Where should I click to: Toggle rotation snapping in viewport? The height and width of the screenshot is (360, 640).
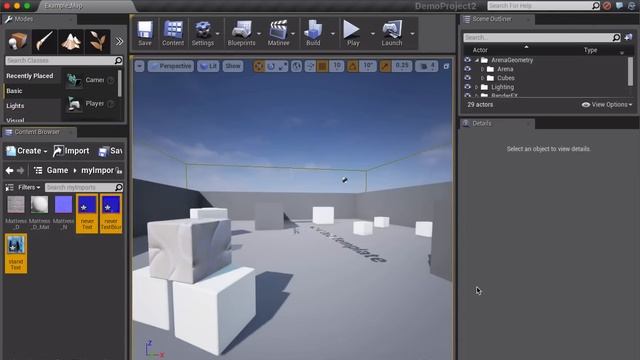(353, 66)
